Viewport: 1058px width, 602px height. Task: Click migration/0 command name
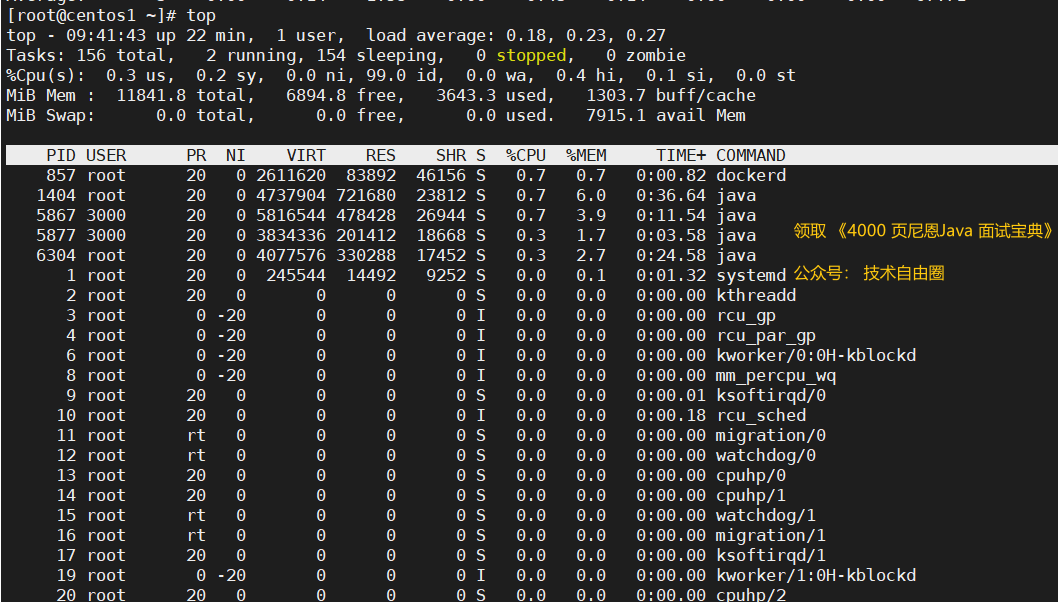[x=771, y=436]
